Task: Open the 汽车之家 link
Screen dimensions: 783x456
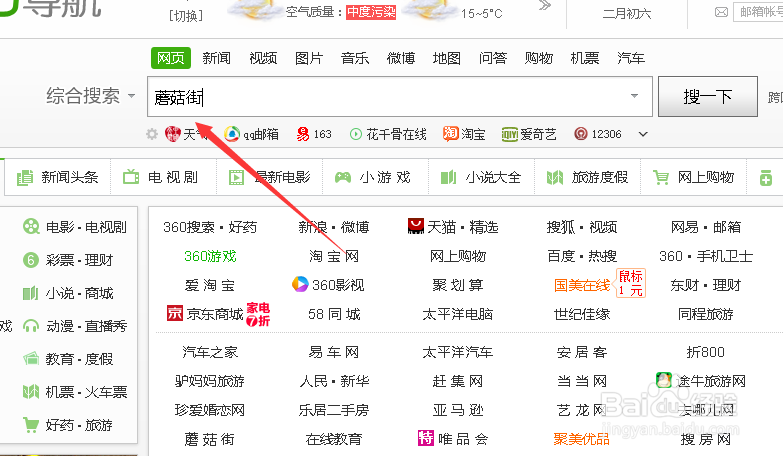Action: coord(210,352)
